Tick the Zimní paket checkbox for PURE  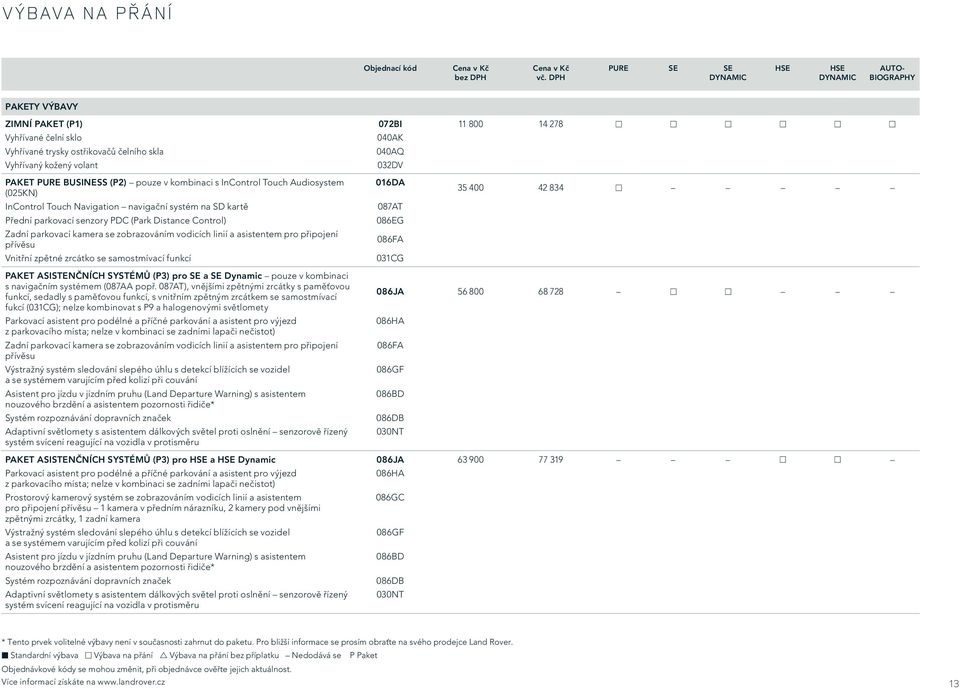618,124
